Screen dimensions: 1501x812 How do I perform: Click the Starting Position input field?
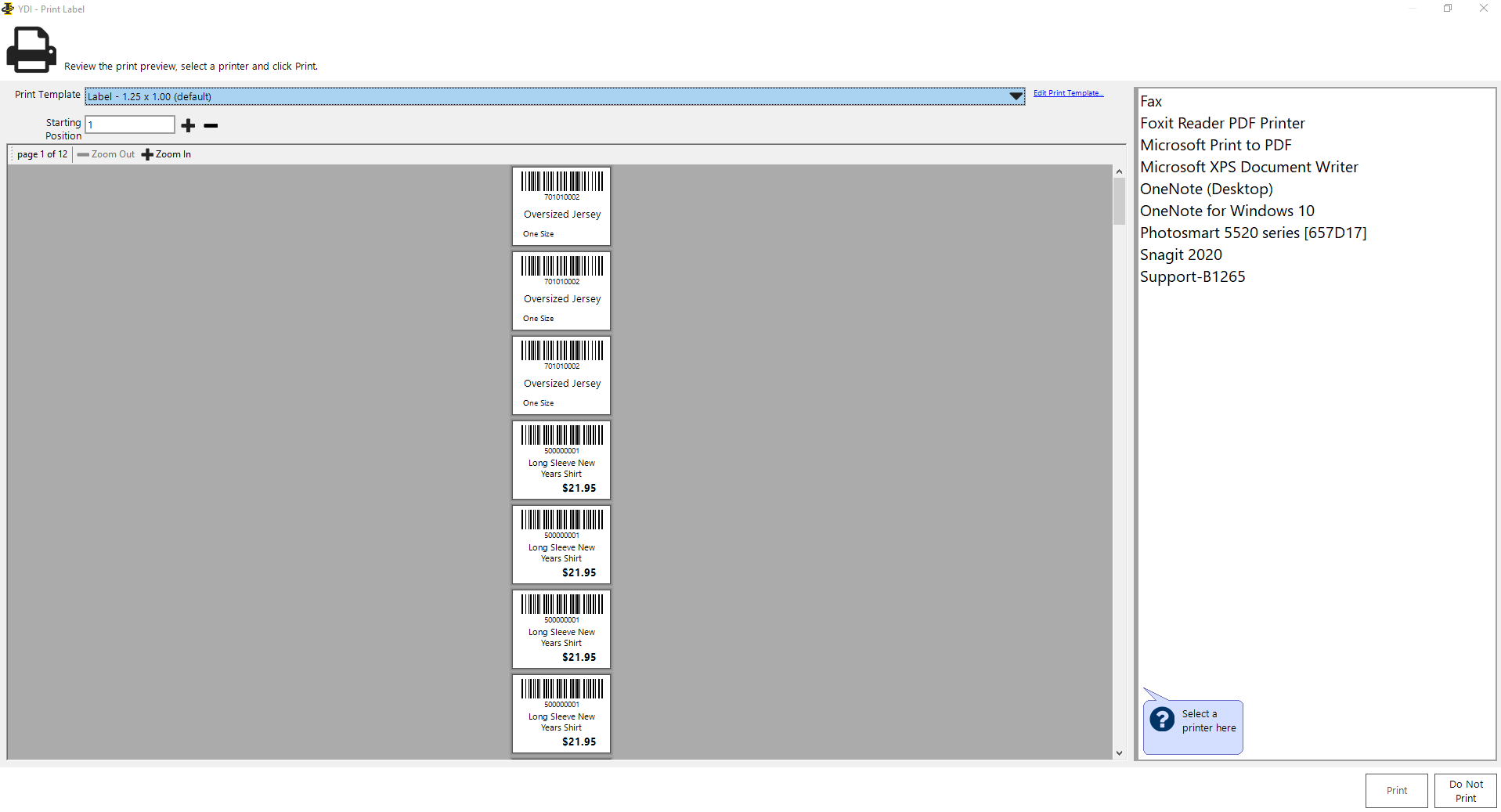tap(130, 125)
